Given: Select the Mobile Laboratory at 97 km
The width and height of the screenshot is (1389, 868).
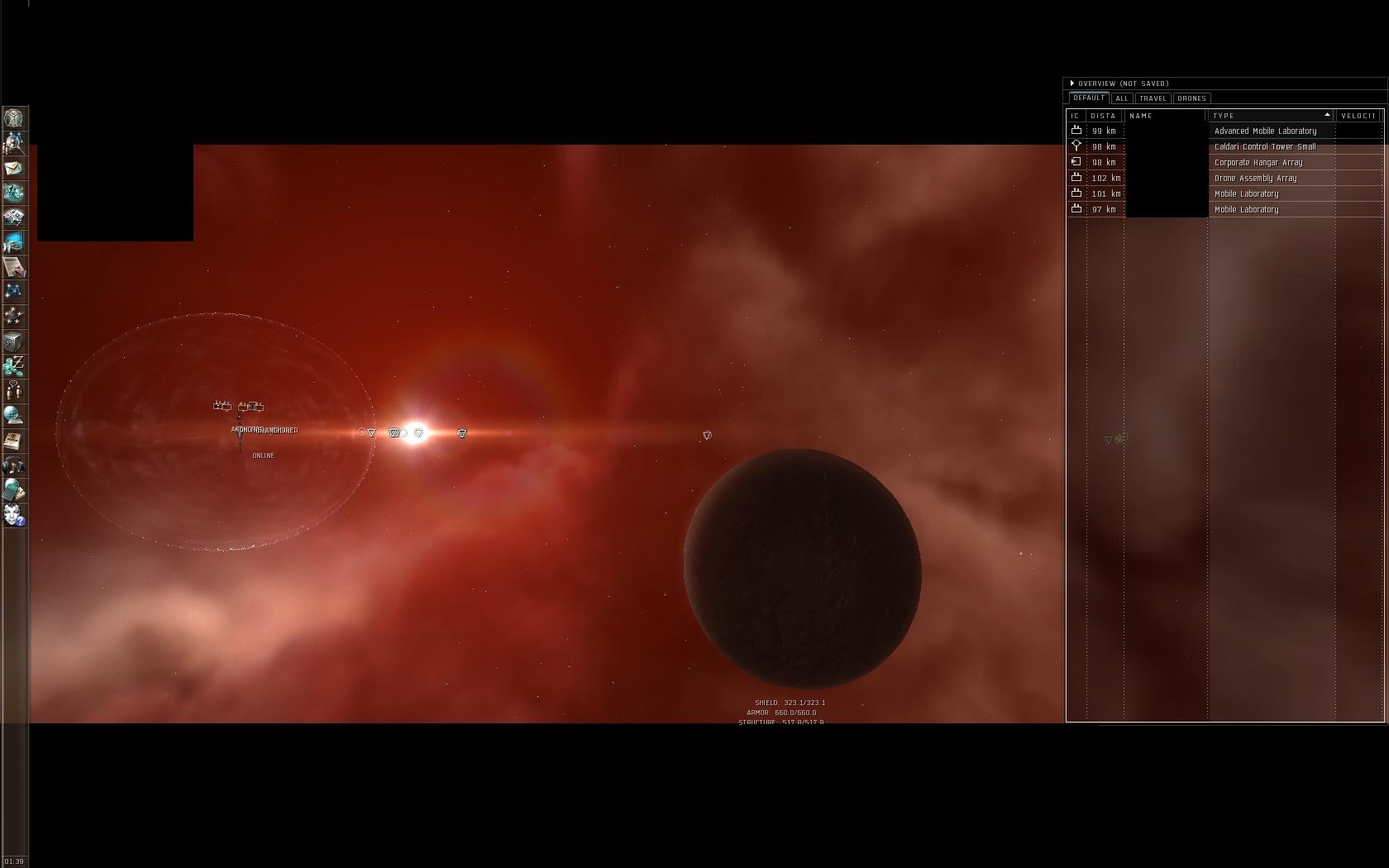Looking at the screenshot, I should [1225, 209].
